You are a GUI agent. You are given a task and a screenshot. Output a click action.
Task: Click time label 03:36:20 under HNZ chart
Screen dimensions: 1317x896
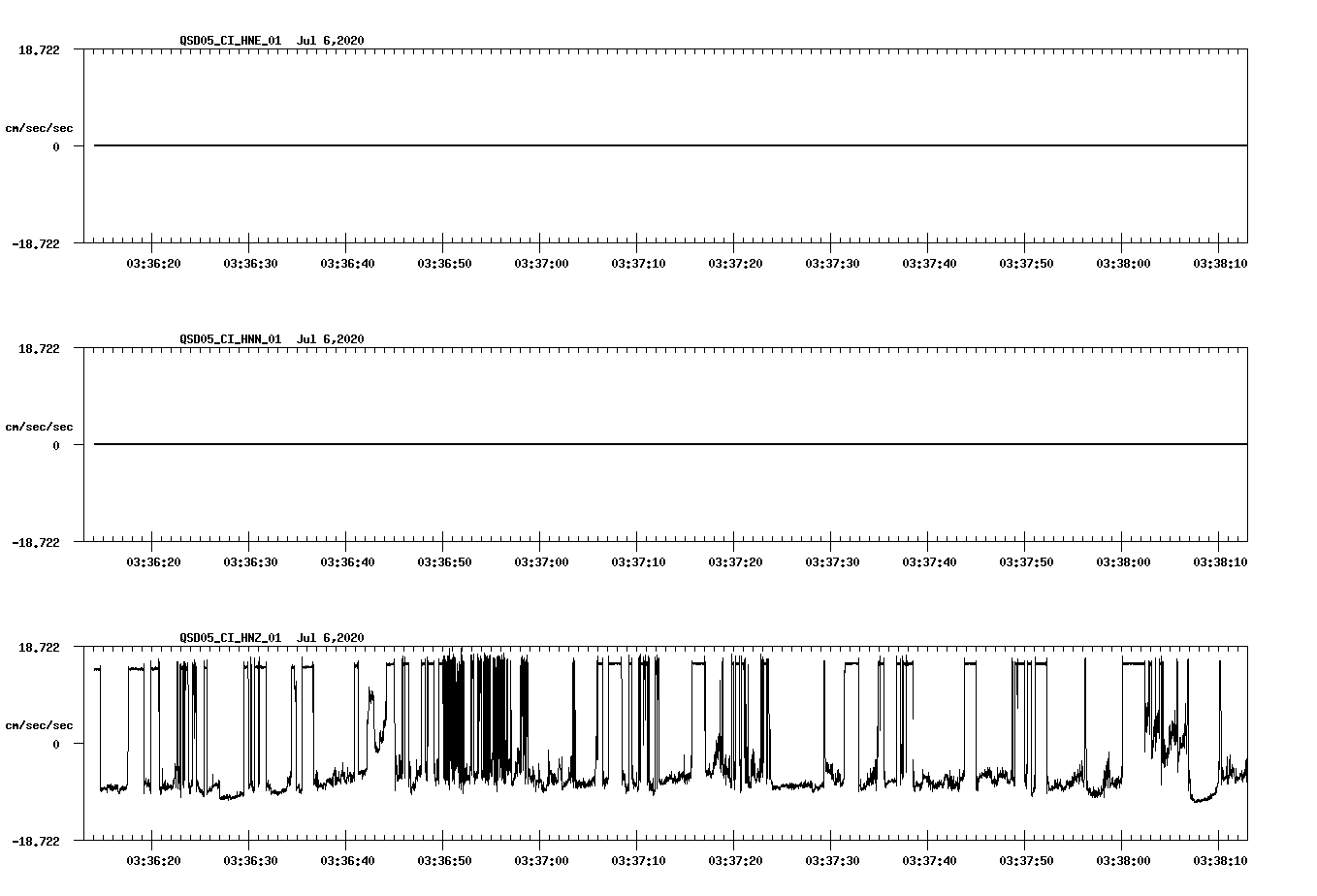click(153, 861)
